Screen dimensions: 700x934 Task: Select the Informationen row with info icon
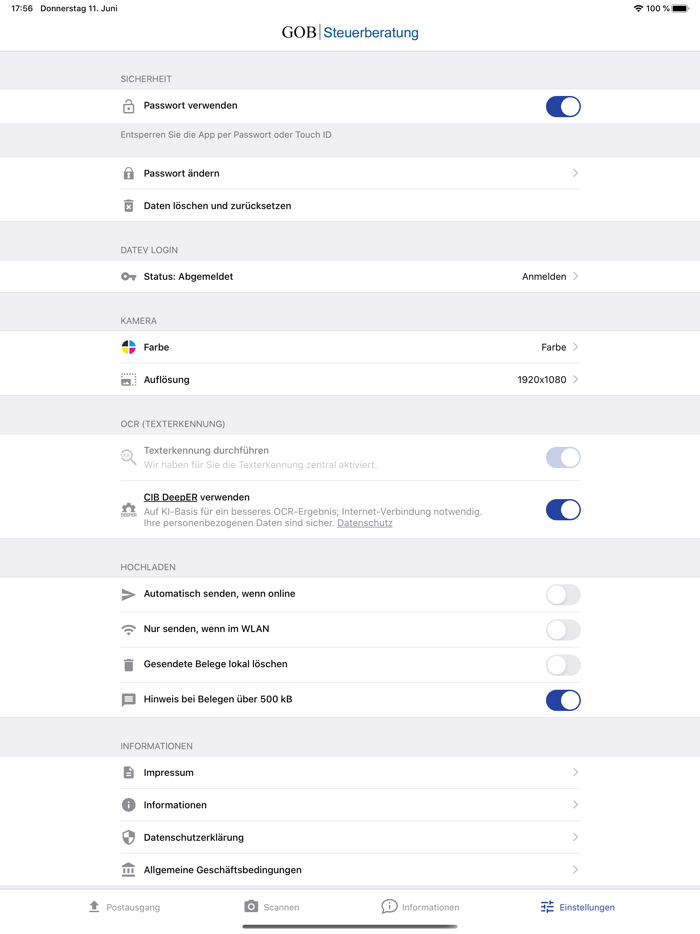[175, 805]
